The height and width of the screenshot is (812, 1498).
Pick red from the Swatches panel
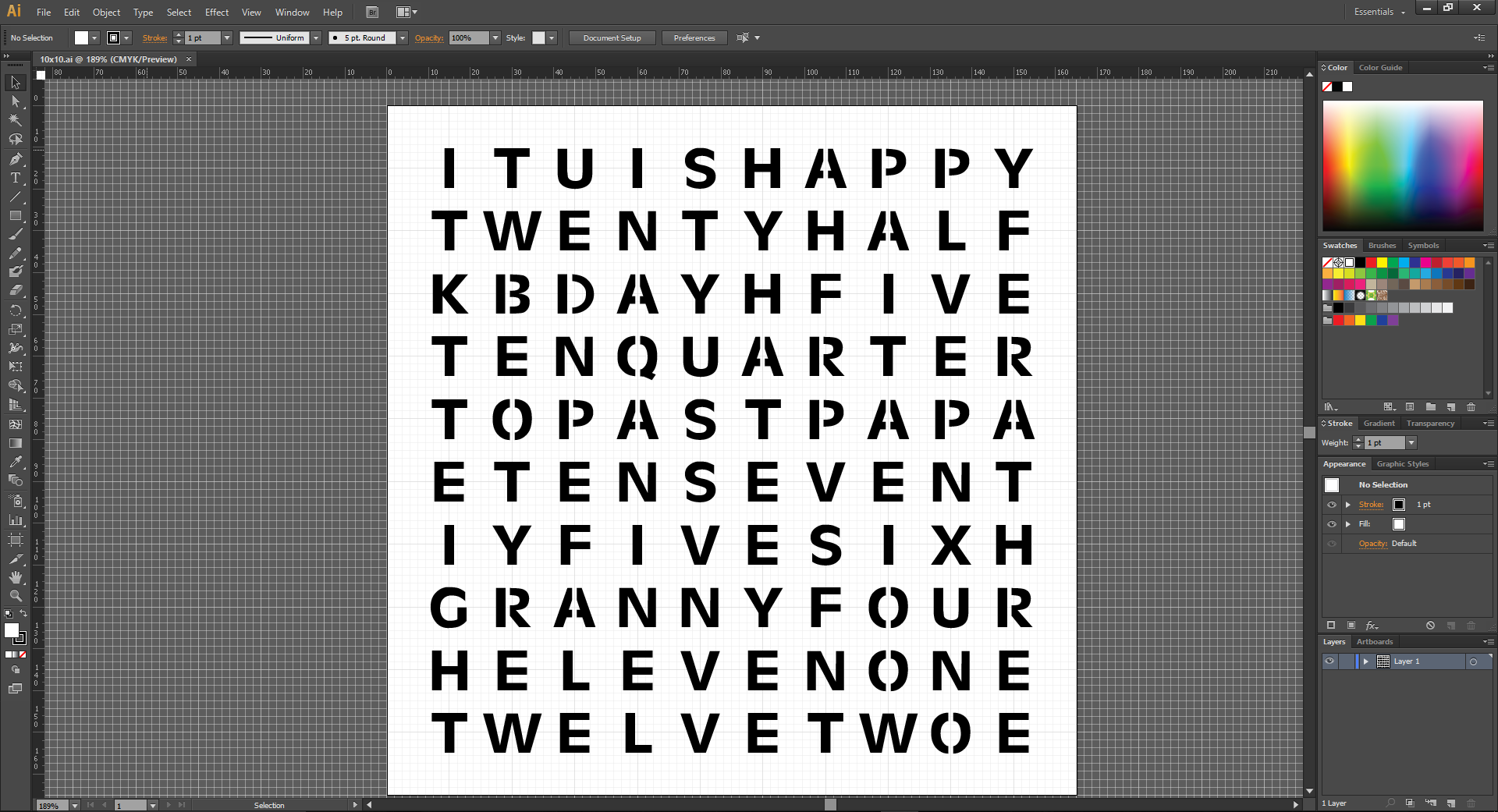(1371, 263)
